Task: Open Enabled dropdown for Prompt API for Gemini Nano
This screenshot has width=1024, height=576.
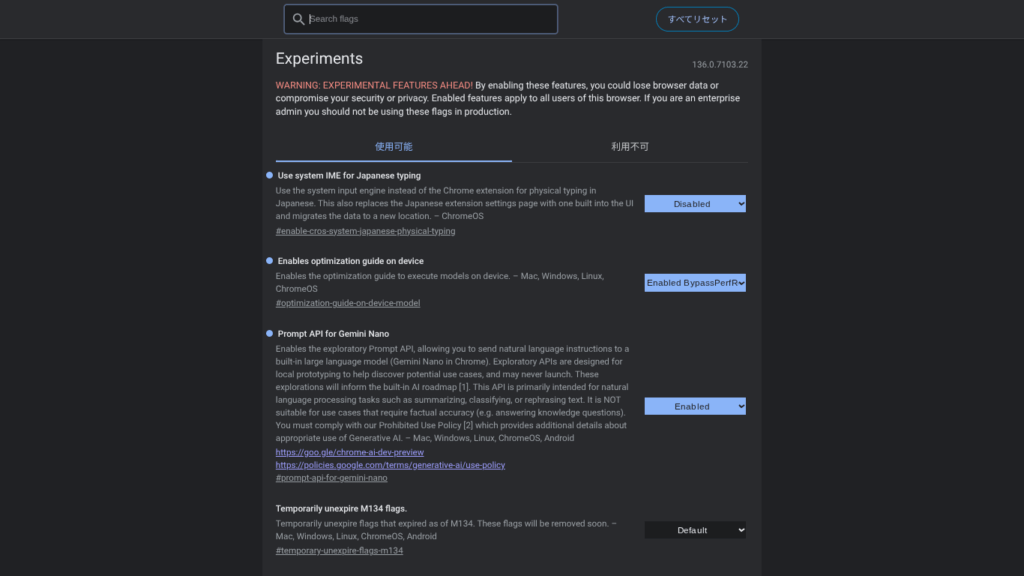Action: [x=695, y=407]
